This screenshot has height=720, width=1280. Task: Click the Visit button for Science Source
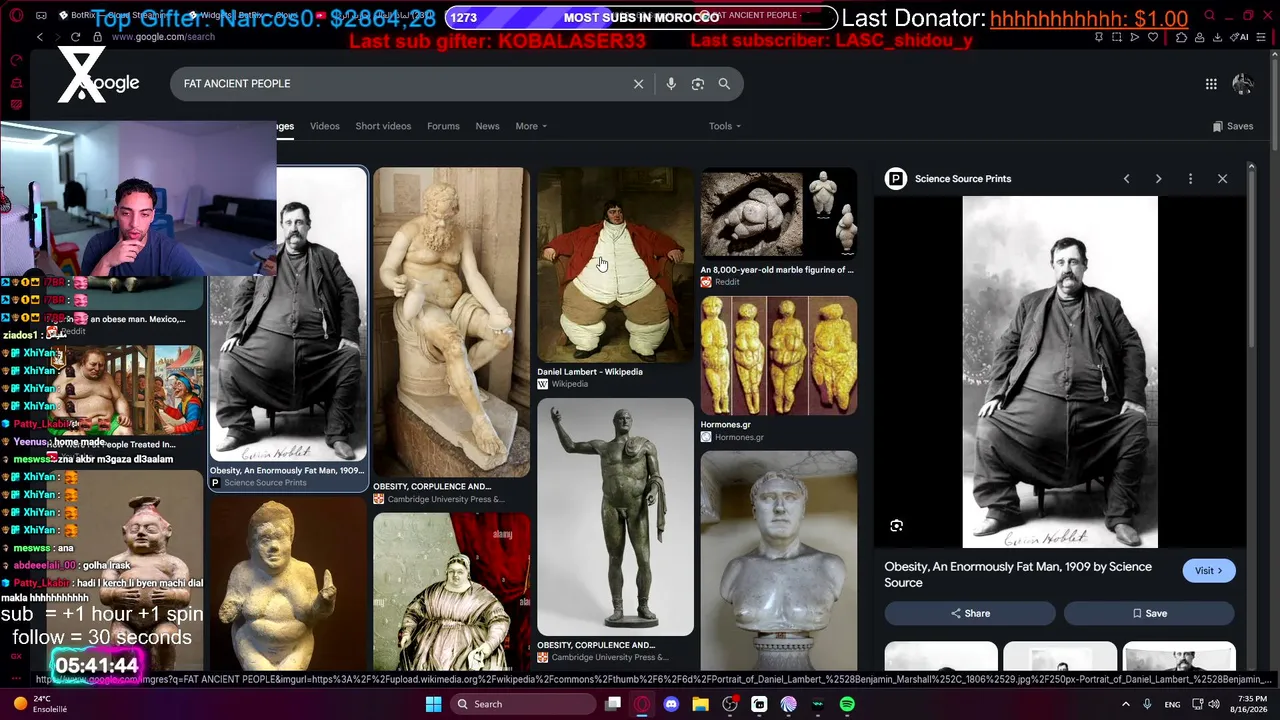point(1209,571)
